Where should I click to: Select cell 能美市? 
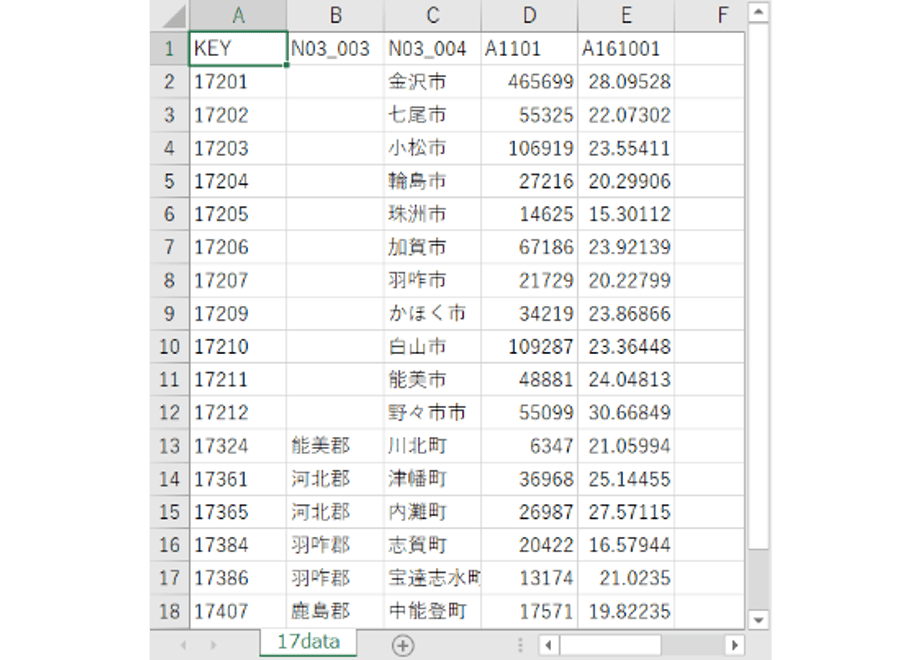(433, 380)
